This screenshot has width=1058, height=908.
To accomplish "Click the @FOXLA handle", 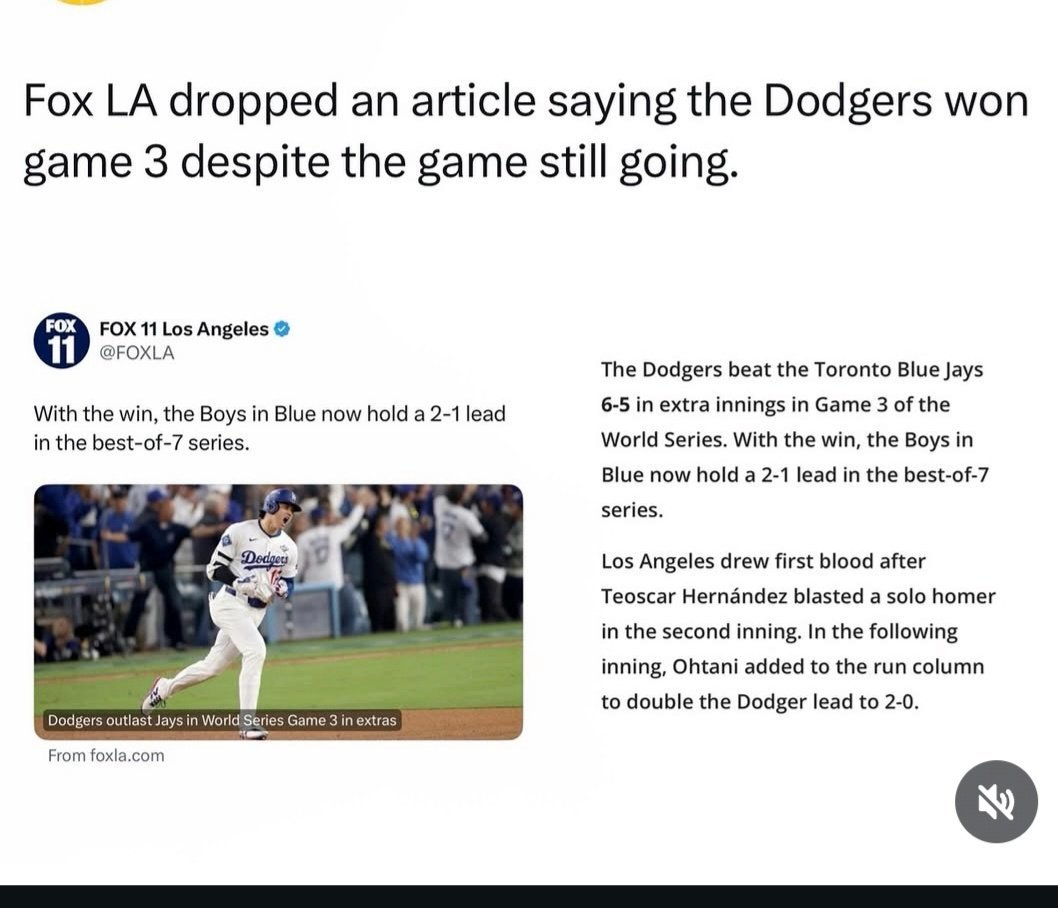I will pos(136,353).
